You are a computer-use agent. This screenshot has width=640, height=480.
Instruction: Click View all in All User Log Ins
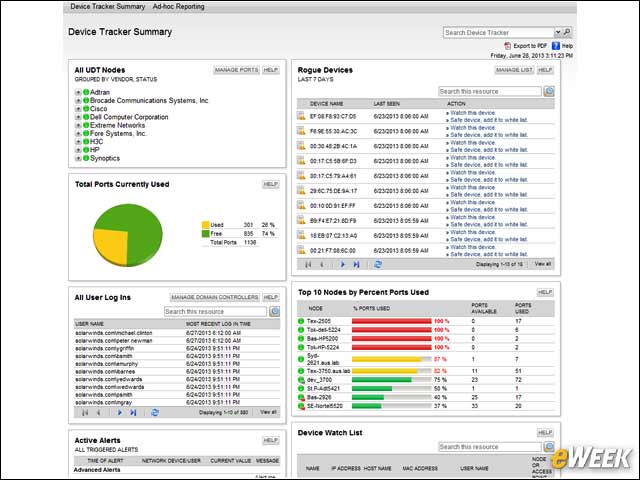(268, 412)
